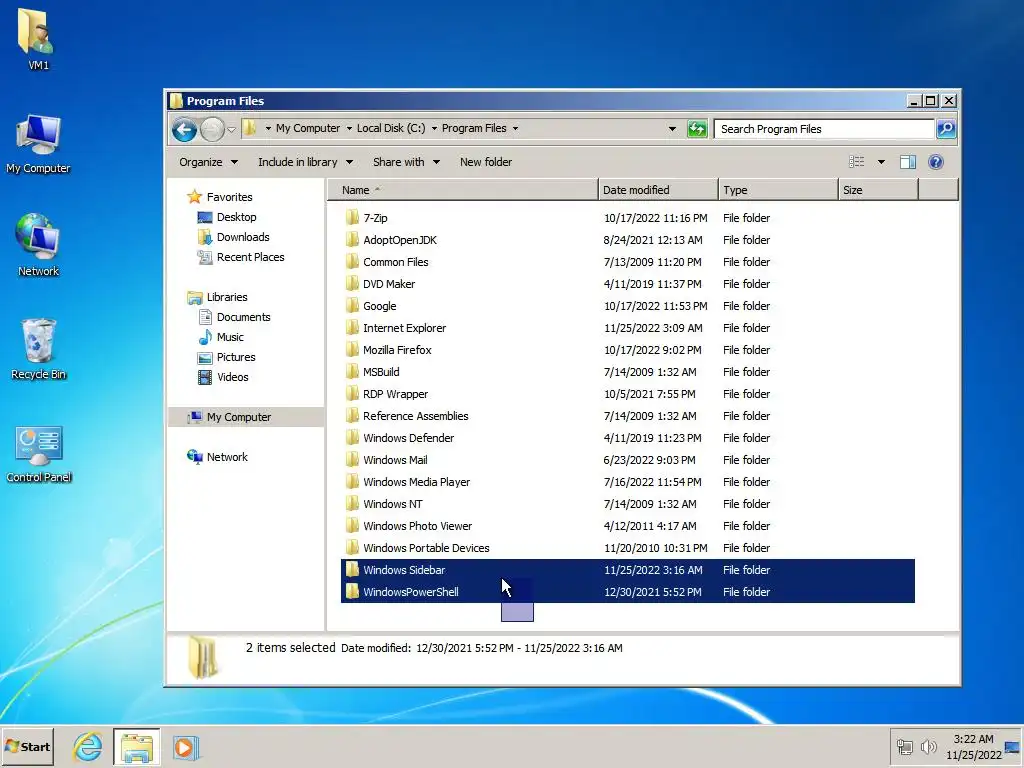Select the 7-Zip folder icon
This screenshot has height=768, width=1024.
pyautogui.click(x=352, y=217)
